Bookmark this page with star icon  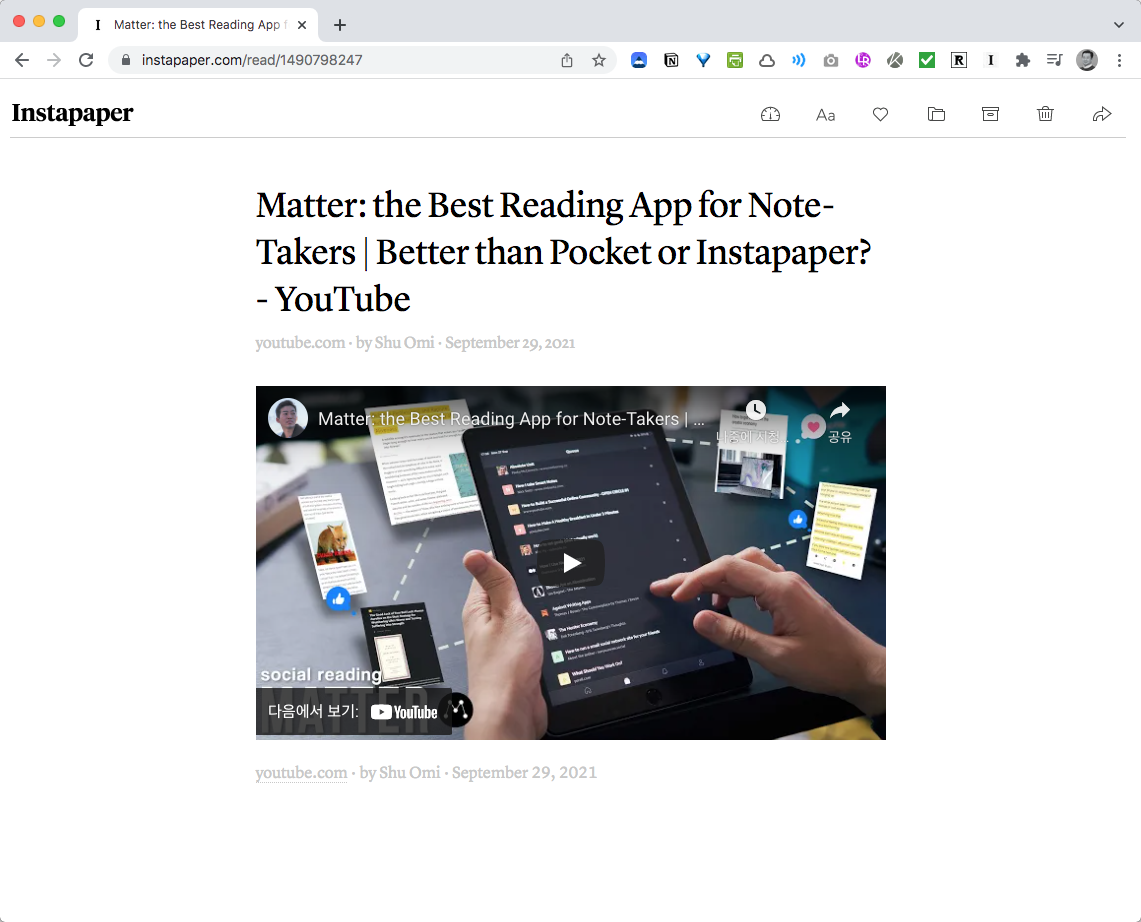[x=599, y=60]
